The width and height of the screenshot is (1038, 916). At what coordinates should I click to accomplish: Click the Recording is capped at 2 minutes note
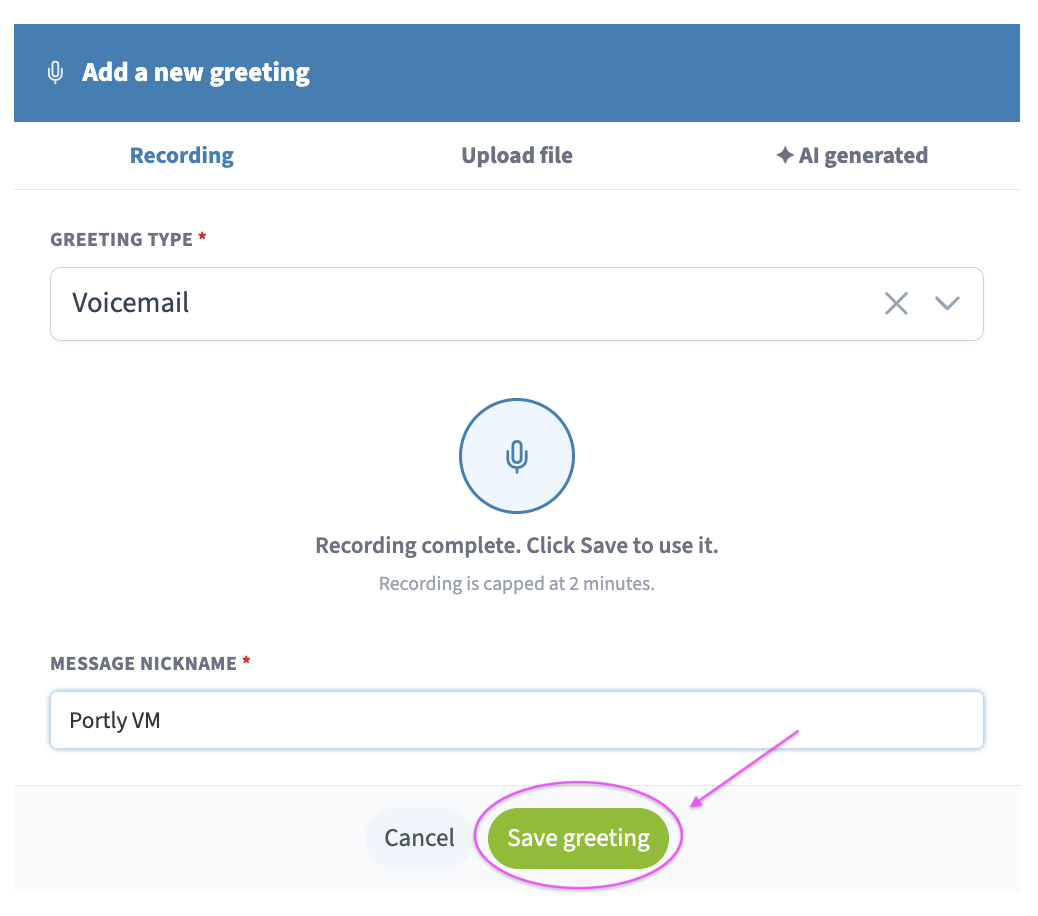(516, 584)
